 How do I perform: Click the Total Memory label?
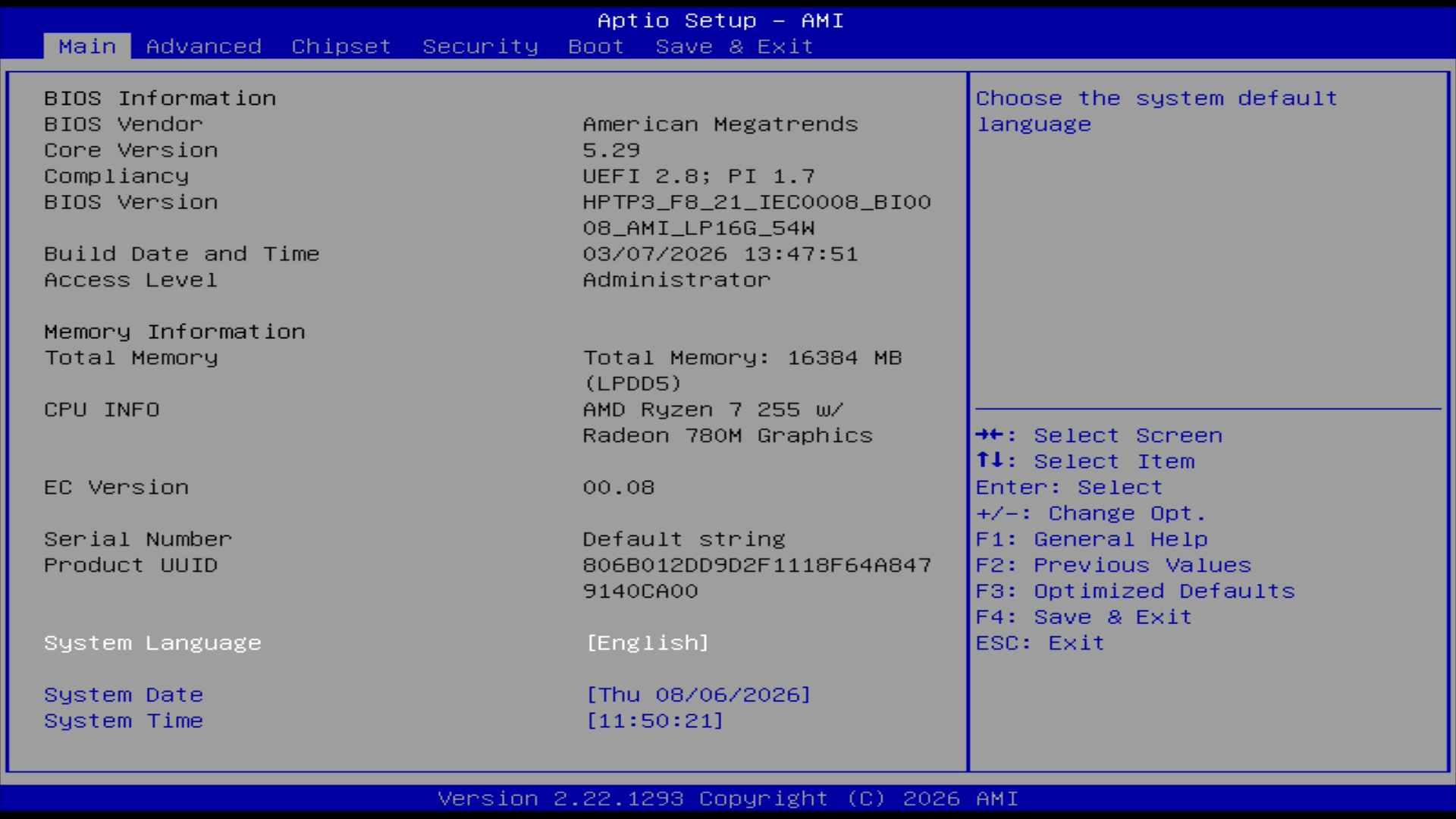point(130,358)
